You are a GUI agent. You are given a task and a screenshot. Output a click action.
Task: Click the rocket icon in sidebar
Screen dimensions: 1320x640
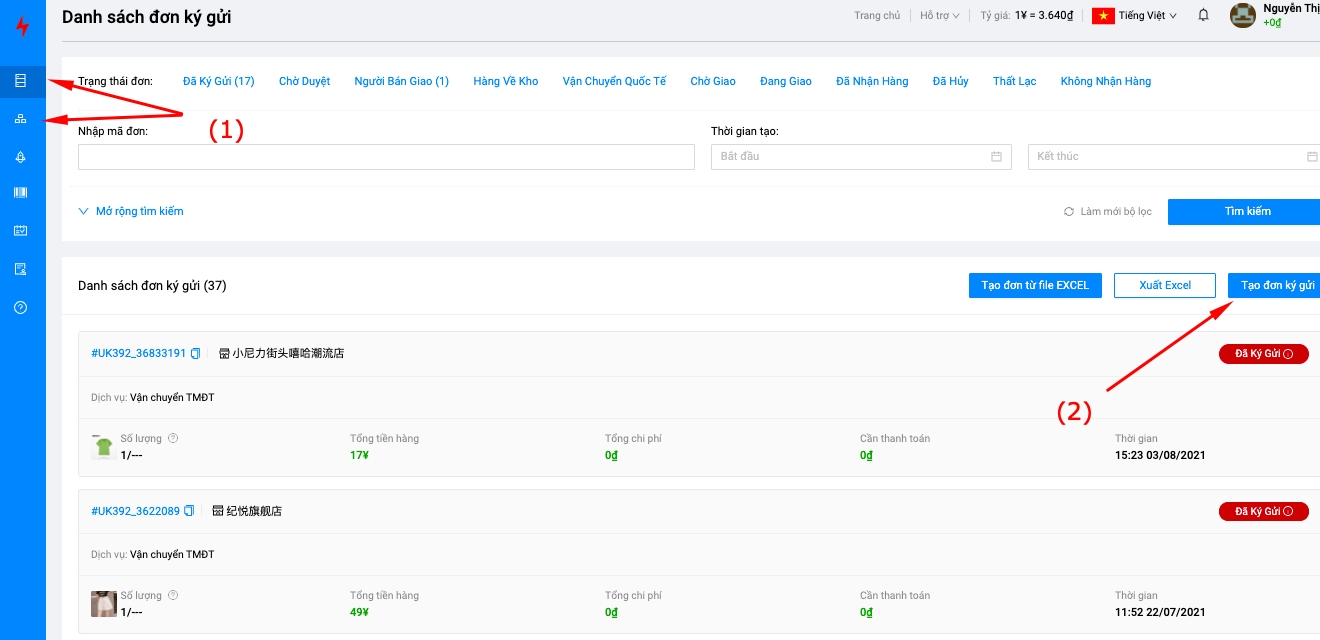[21, 157]
